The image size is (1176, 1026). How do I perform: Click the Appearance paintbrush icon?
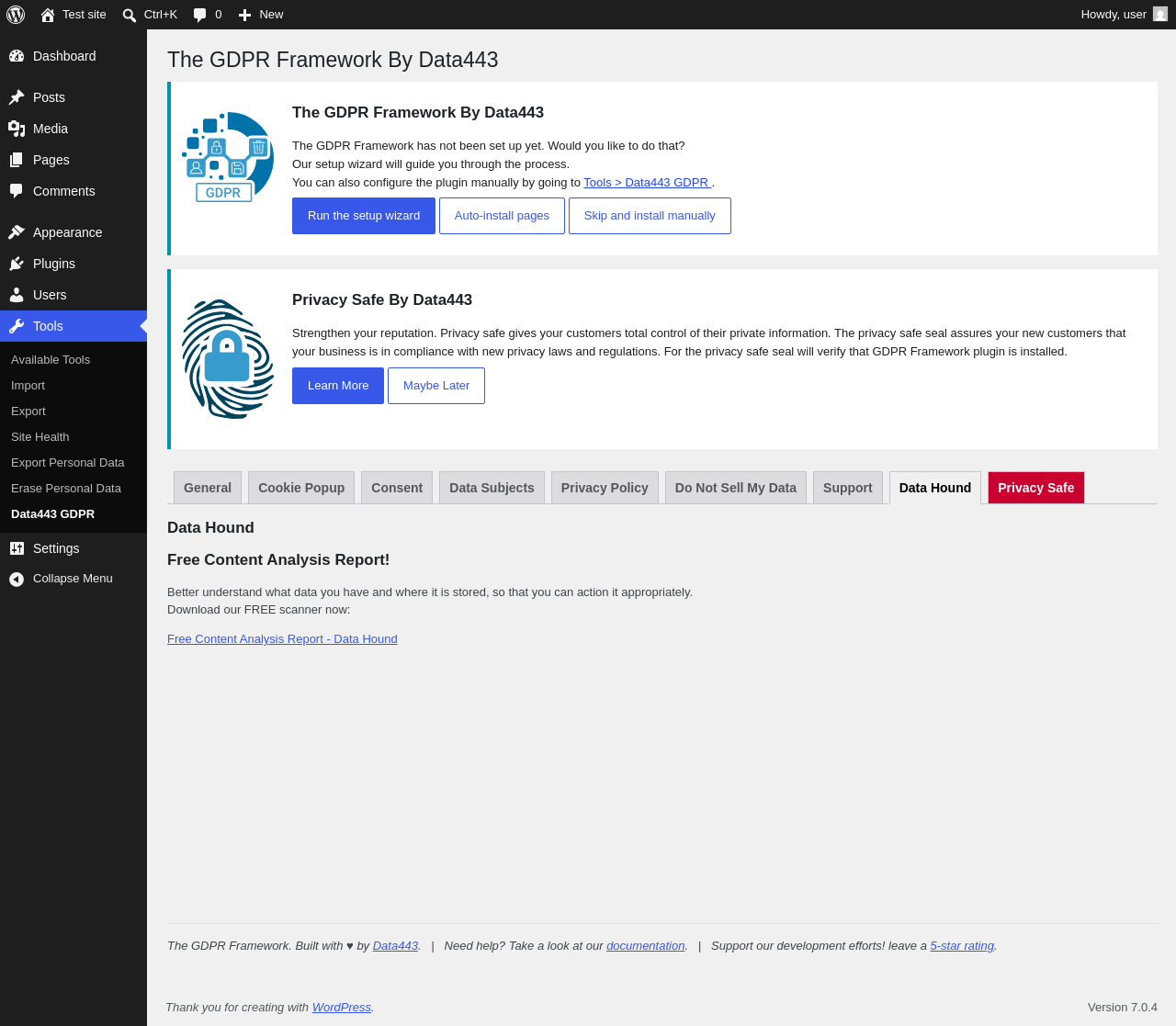[x=17, y=232]
